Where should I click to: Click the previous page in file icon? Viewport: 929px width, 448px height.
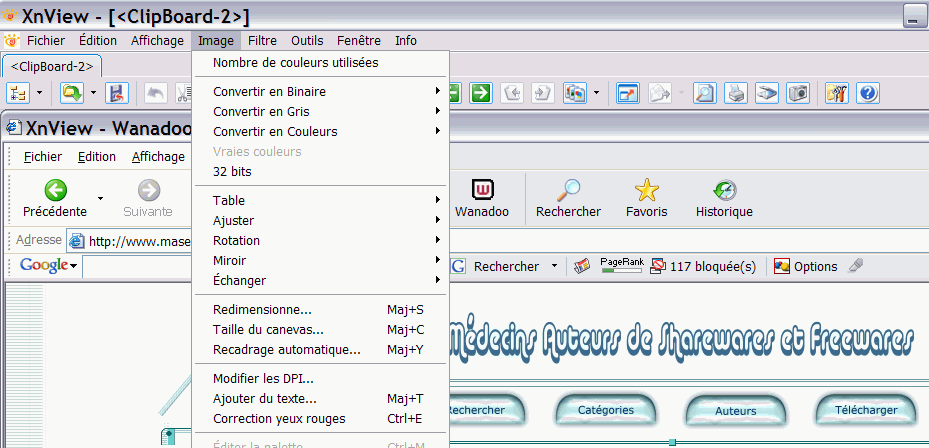(512, 93)
